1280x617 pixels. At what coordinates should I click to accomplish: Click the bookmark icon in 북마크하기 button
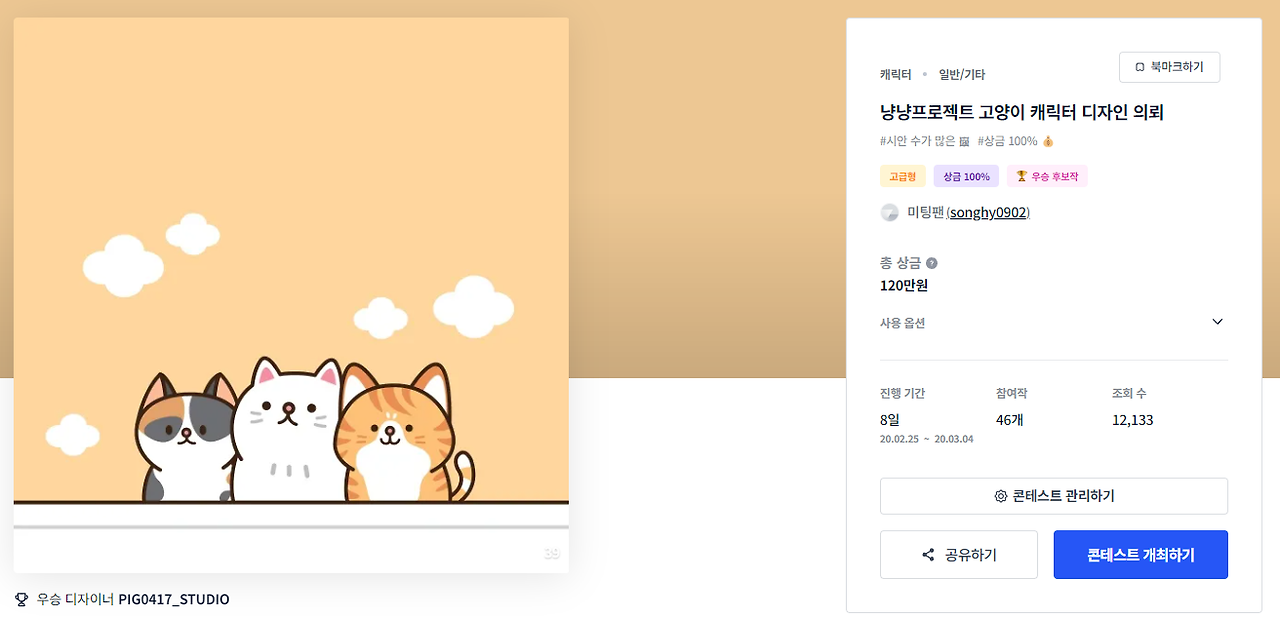pos(1140,67)
